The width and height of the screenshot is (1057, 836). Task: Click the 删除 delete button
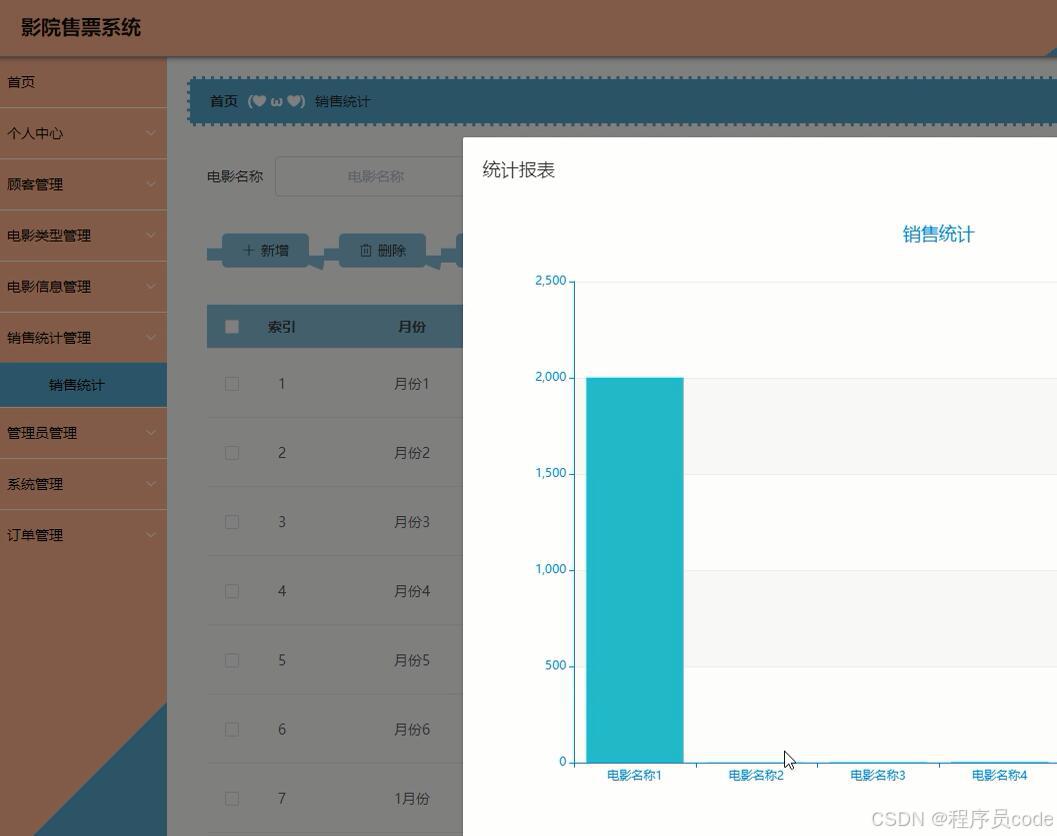[x=382, y=250]
